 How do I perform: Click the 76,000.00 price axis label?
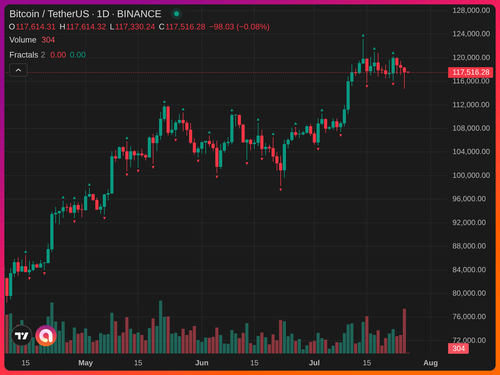pos(469,317)
